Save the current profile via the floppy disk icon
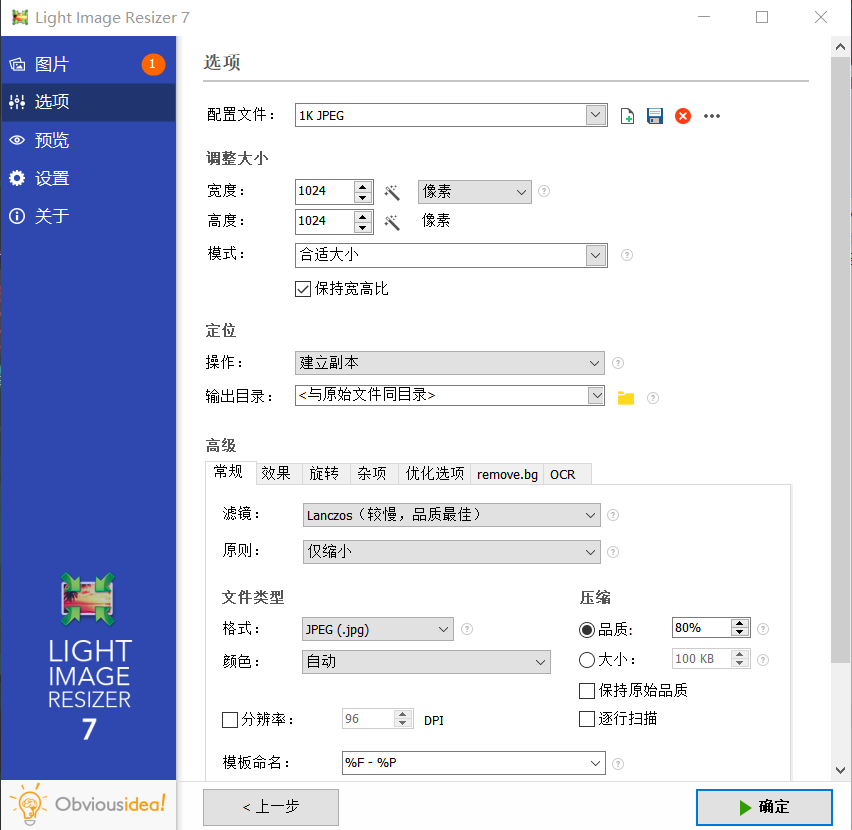Viewport: 852px width, 830px height. point(655,115)
